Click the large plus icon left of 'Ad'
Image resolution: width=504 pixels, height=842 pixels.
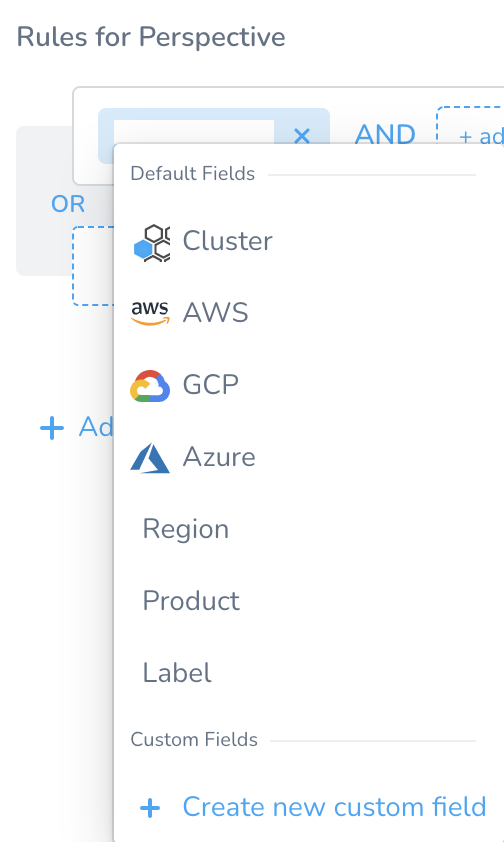[52, 428]
